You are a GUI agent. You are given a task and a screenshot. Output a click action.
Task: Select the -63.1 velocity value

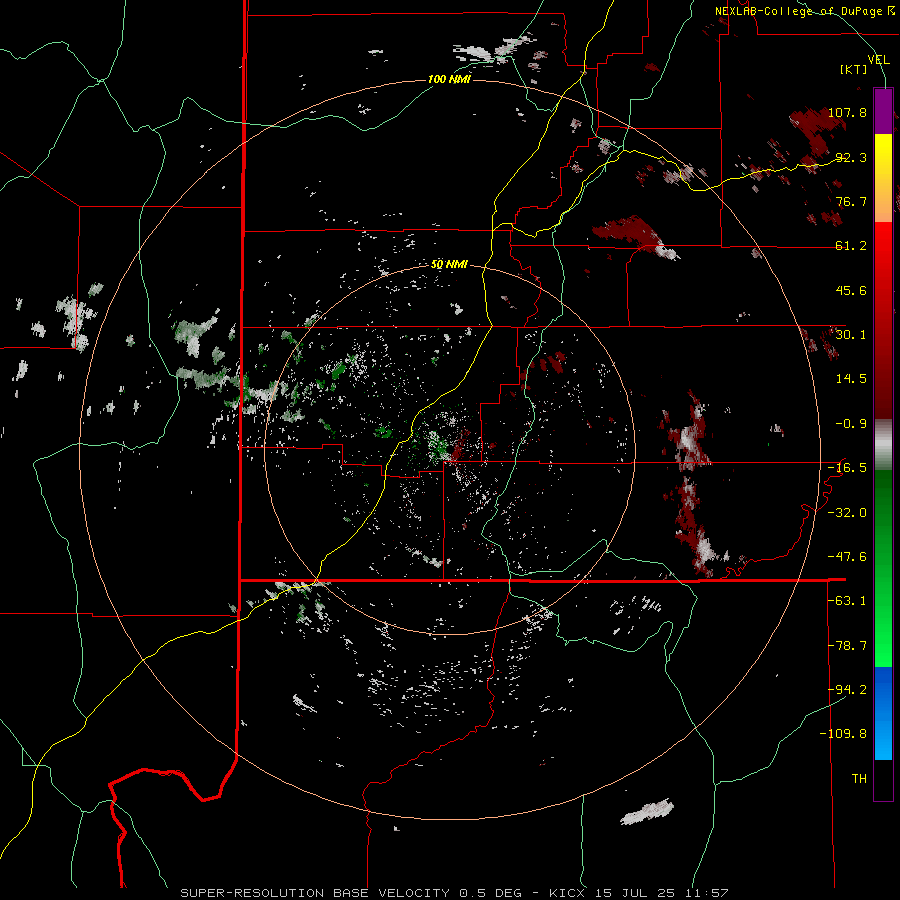click(x=847, y=601)
